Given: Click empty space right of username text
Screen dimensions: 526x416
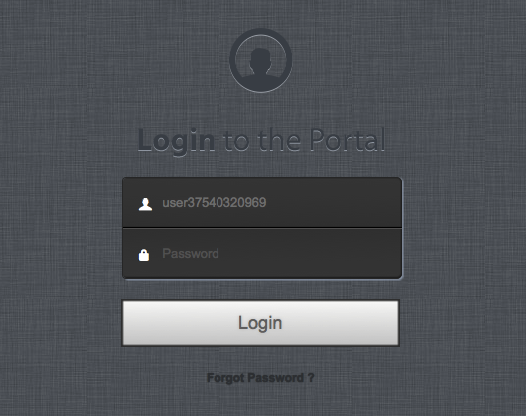Looking at the screenshot, I should pos(332,203).
